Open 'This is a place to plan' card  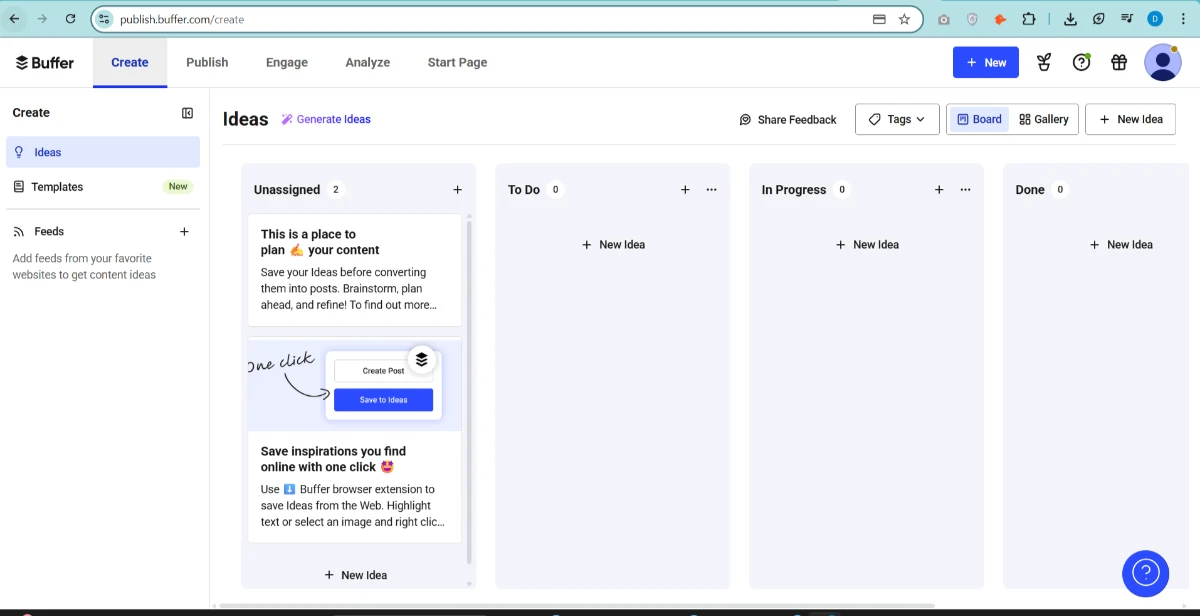tap(355, 270)
